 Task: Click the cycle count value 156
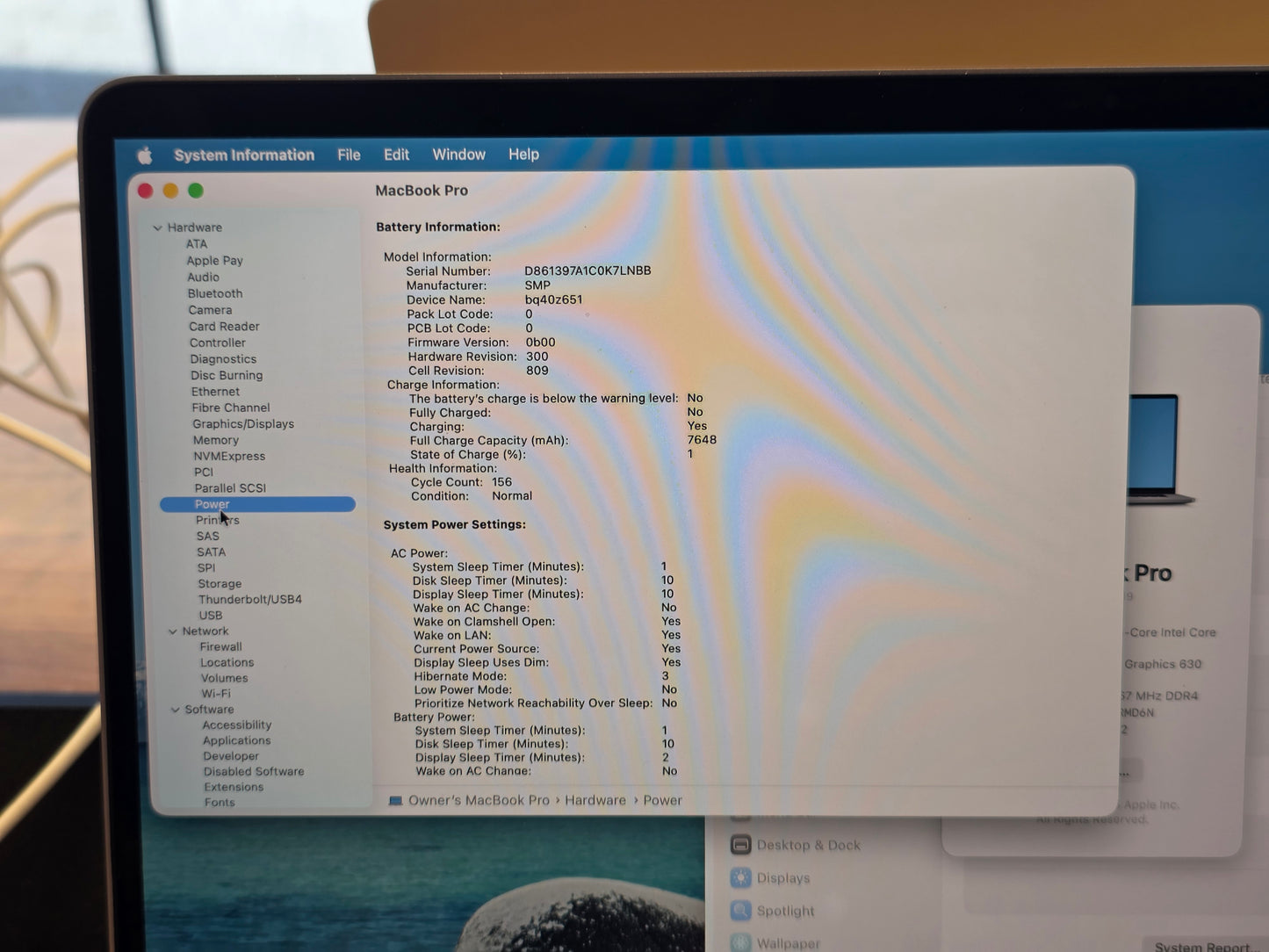501,482
